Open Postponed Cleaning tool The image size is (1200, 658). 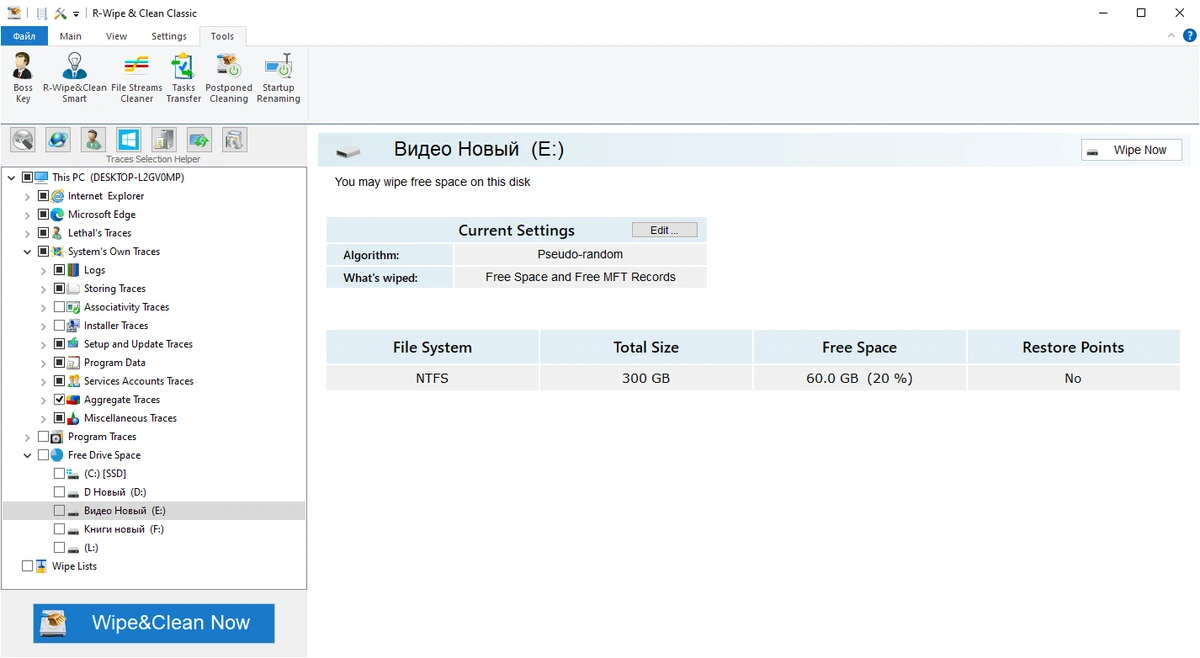pos(228,78)
